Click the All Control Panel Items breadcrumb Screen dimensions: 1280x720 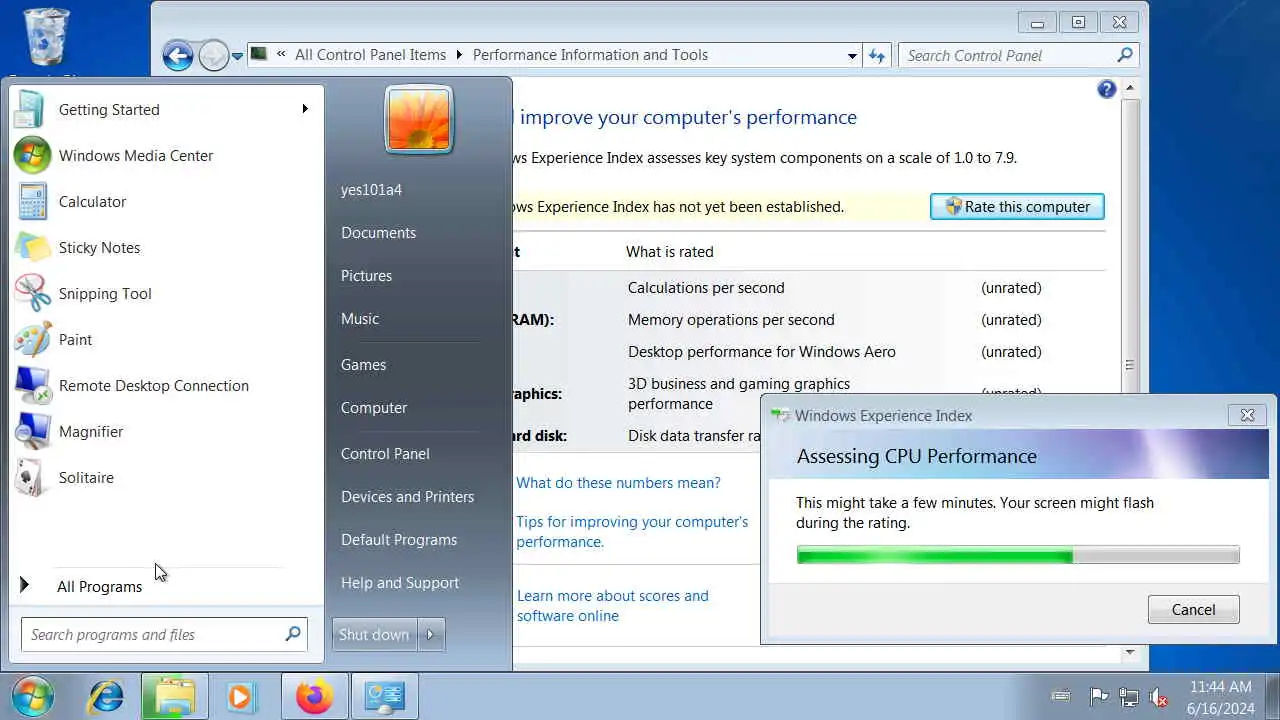coord(370,55)
